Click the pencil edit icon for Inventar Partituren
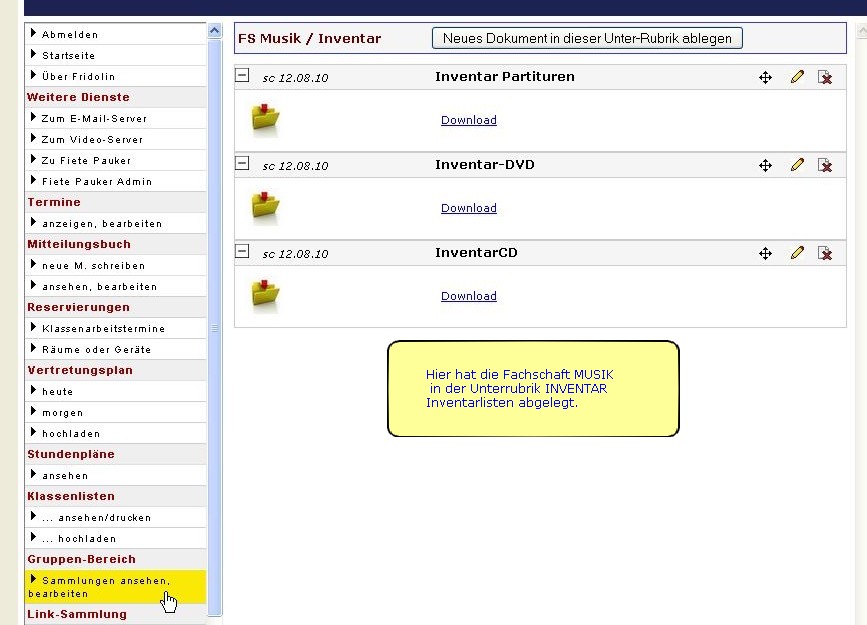Image resolution: width=867 pixels, height=625 pixels. click(797, 77)
